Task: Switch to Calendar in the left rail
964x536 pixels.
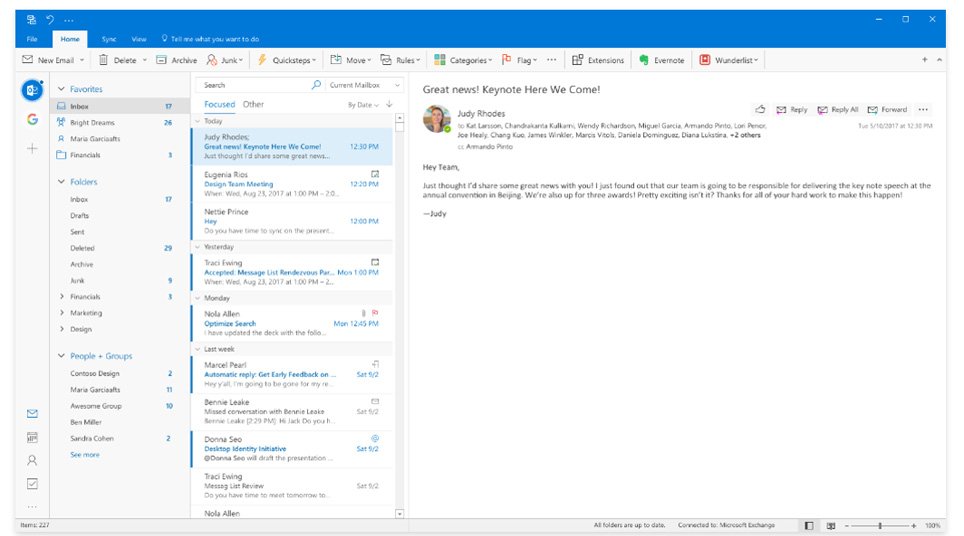Action: (32, 437)
